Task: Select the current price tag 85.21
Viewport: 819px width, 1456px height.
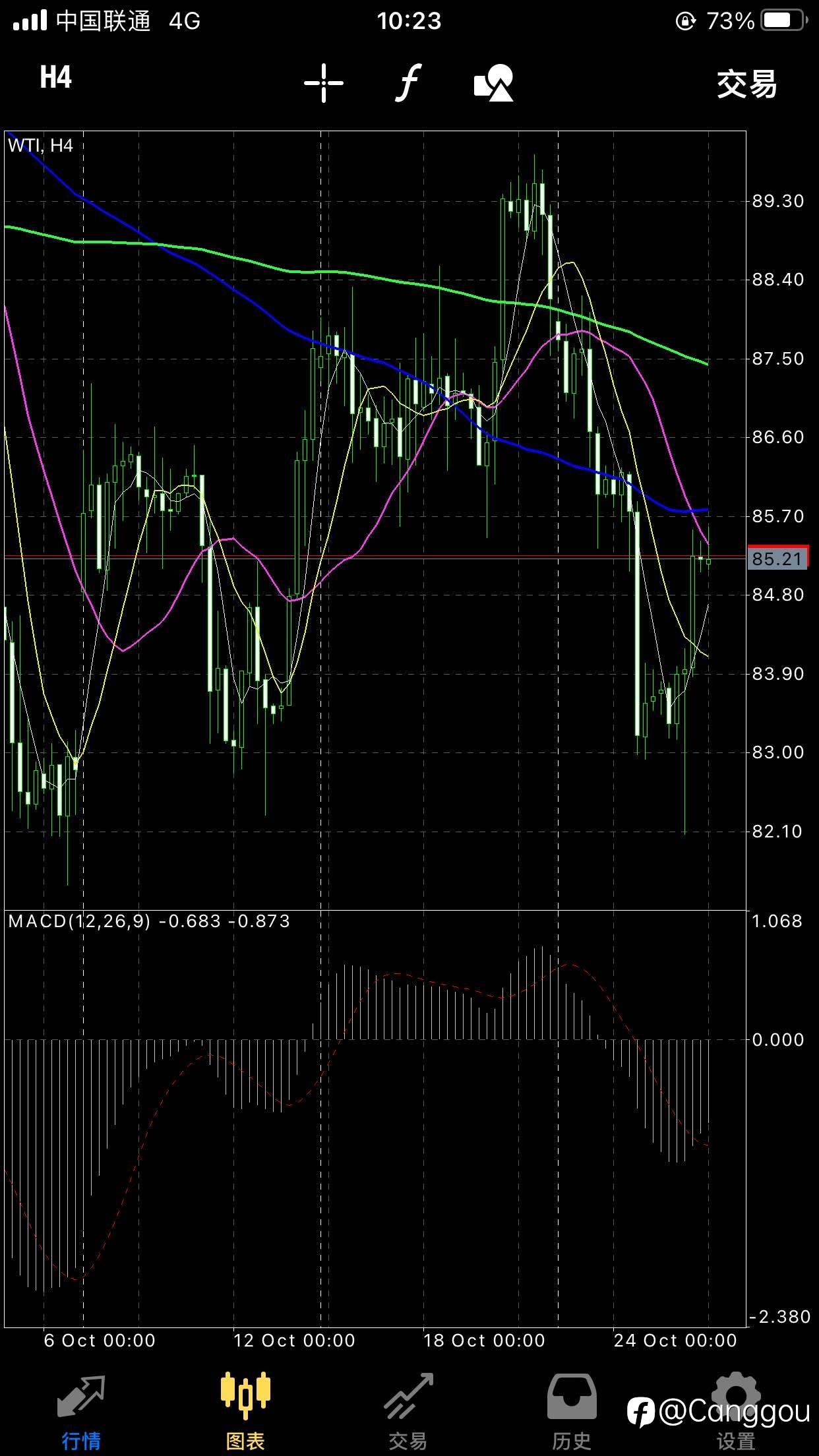Action: pos(778,559)
